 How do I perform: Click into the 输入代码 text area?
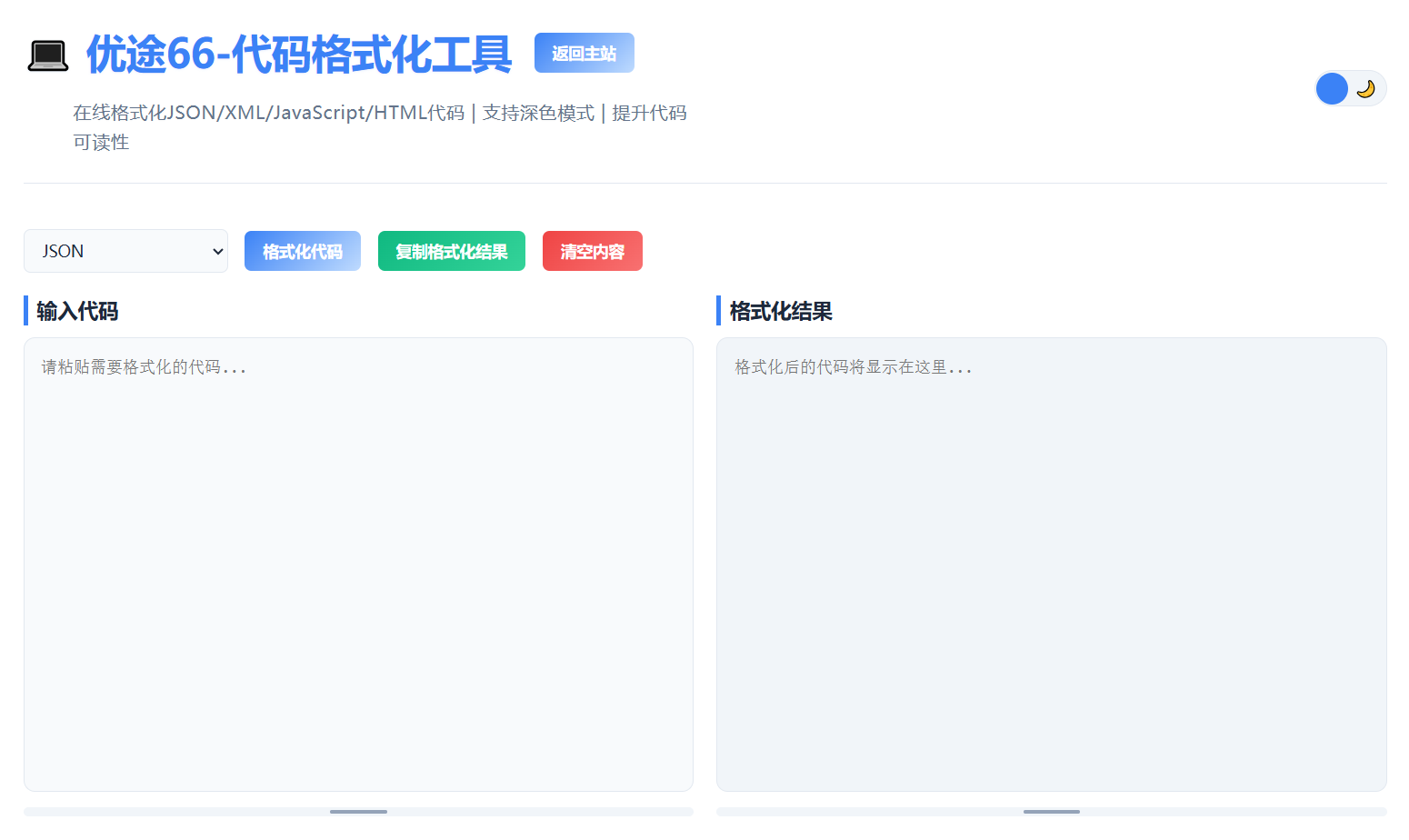(x=358, y=565)
